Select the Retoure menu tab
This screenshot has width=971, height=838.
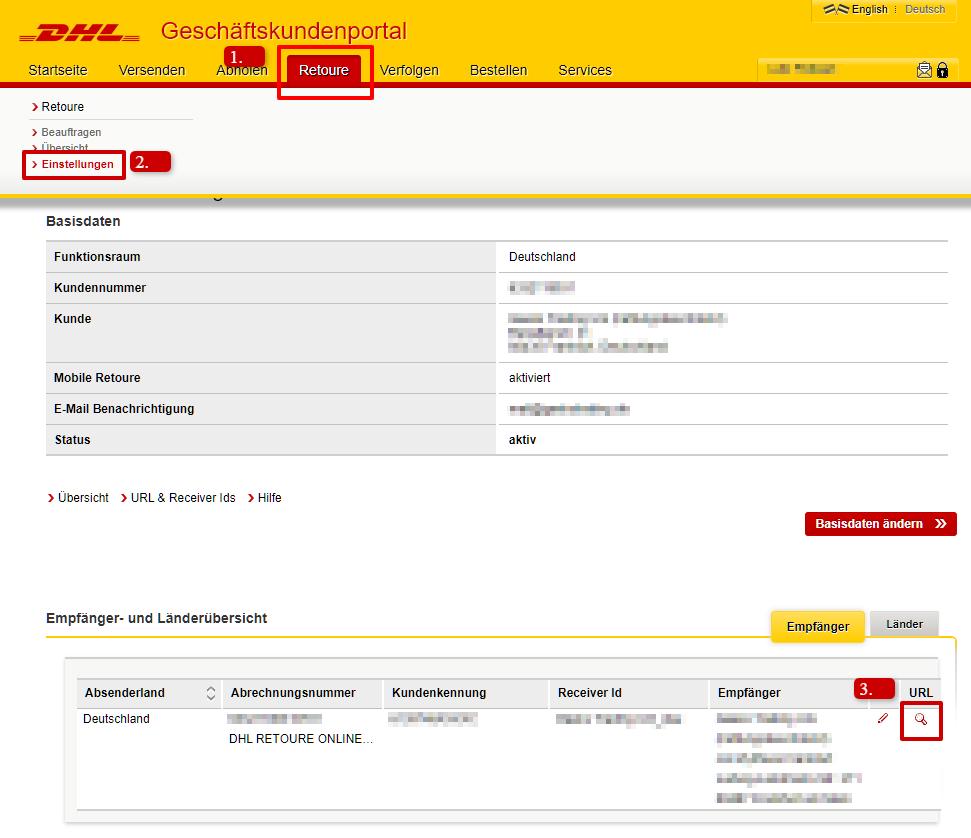[324, 70]
